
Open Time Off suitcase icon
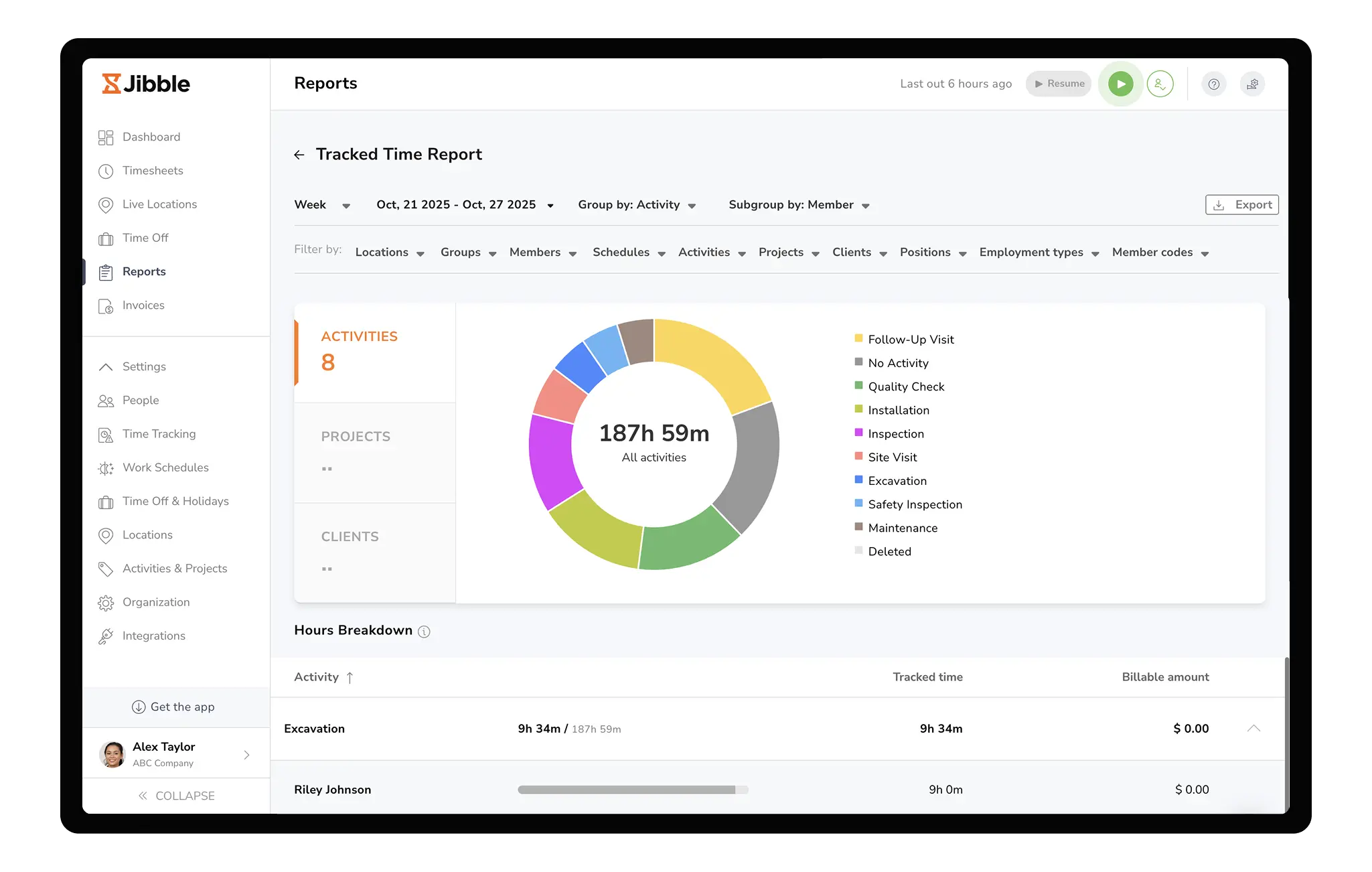coord(106,238)
